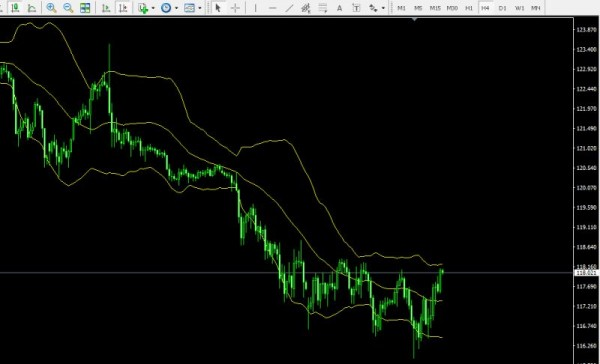Switch chart to candlestick display
600x364 pixels.
(15, 8)
